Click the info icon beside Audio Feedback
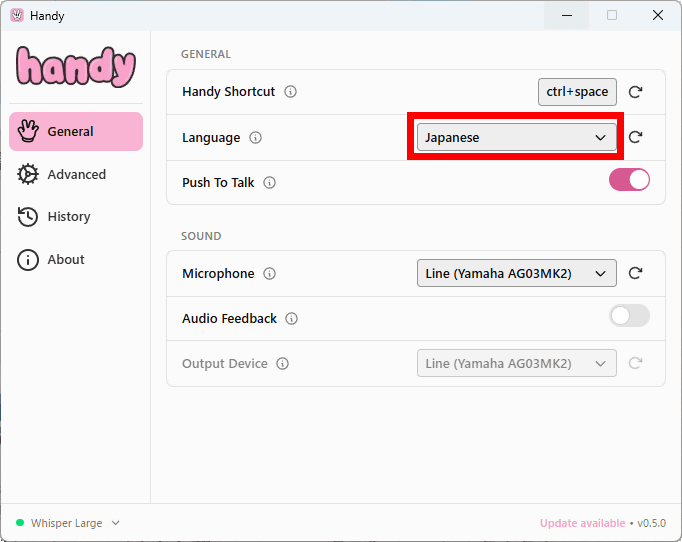The image size is (682, 542). pyautogui.click(x=291, y=319)
